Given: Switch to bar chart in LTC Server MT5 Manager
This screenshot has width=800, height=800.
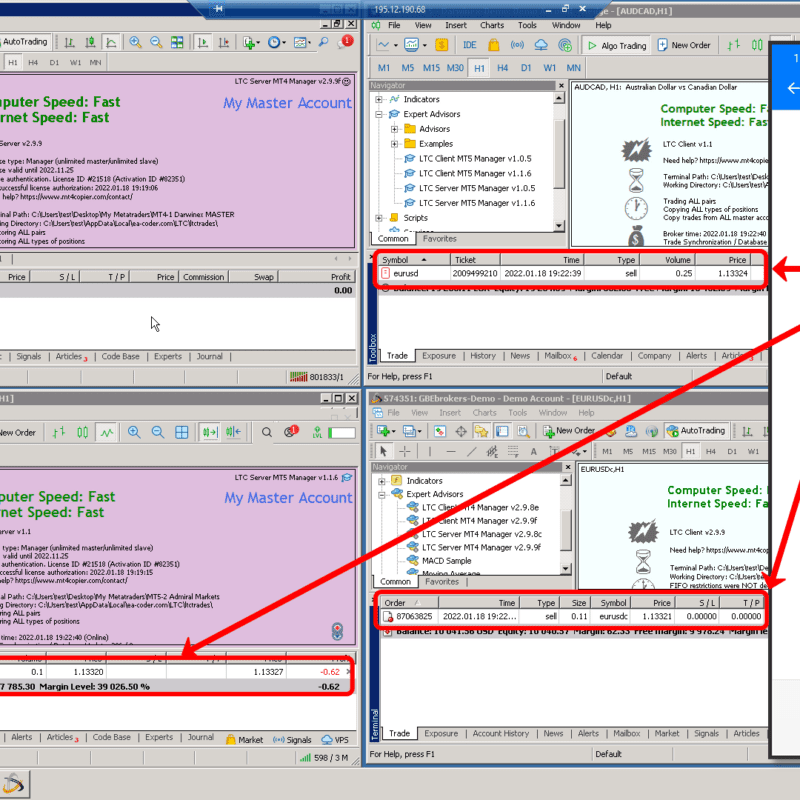Looking at the screenshot, I should 59,433.
